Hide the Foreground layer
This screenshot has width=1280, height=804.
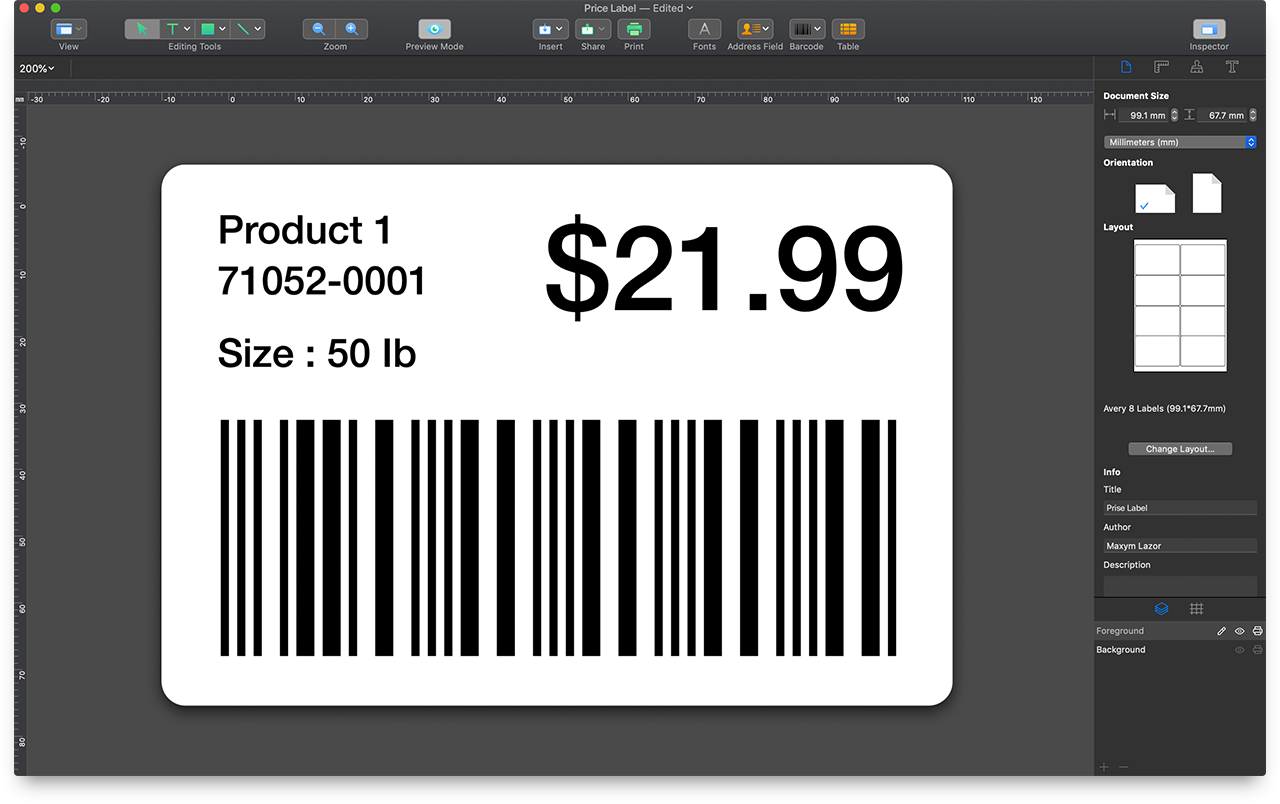click(x=1239, y=630)
